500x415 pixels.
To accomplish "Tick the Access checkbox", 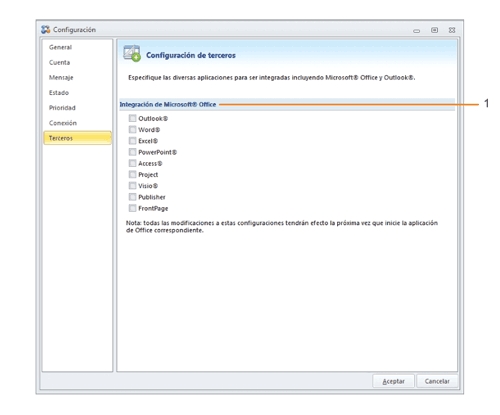I will pos(133,163).
